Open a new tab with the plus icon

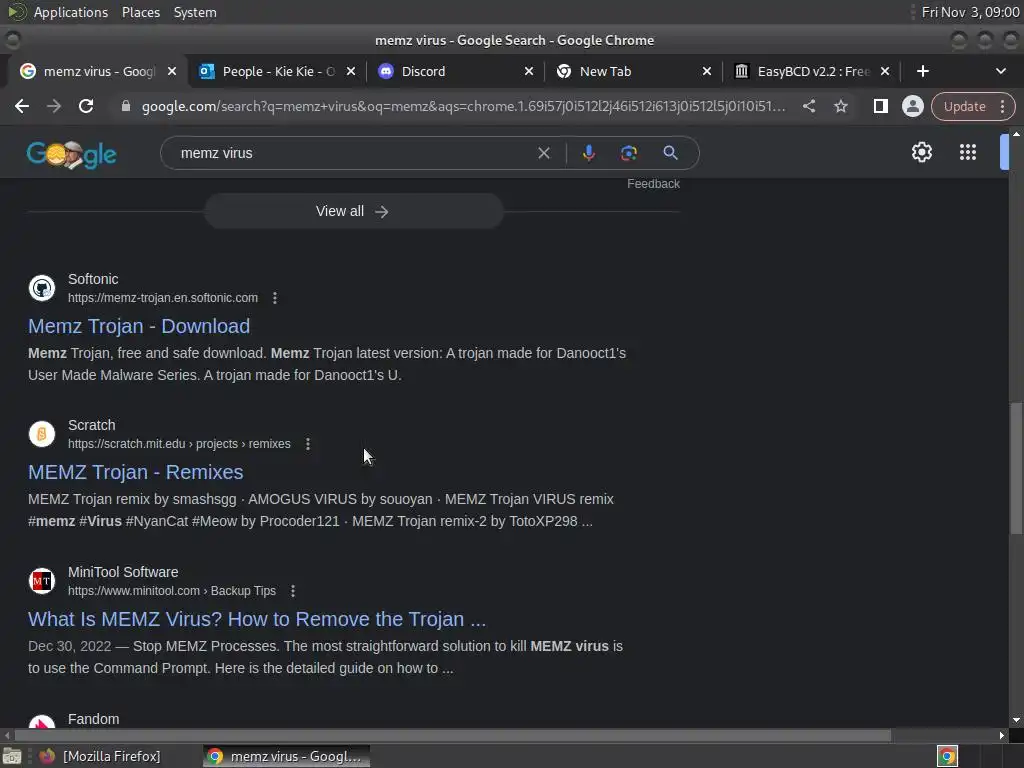click(922, 71)
